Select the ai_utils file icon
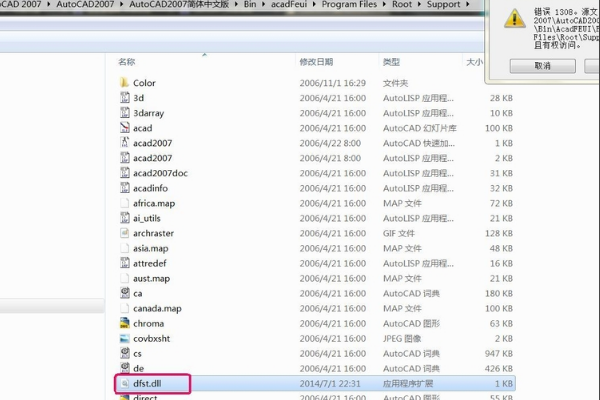The width and height of the screenshot is (600, 400). (125, 218)
